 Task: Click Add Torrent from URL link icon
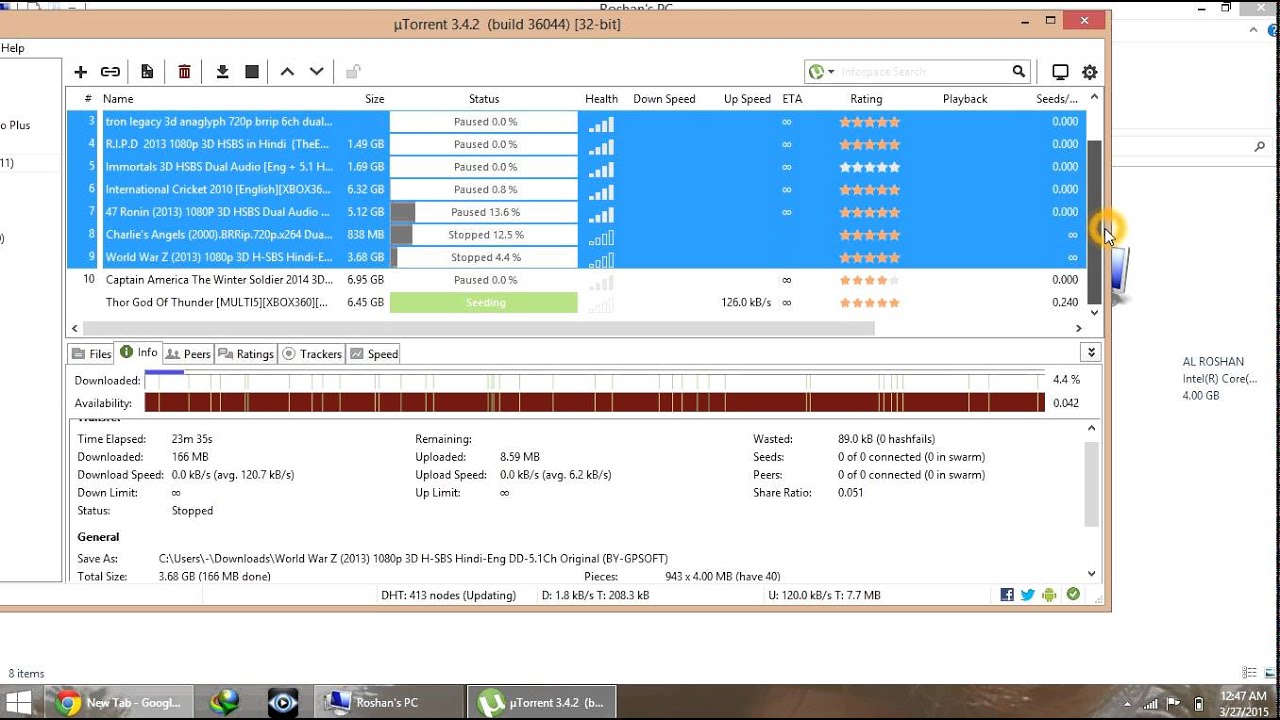(x=110, y=72)
